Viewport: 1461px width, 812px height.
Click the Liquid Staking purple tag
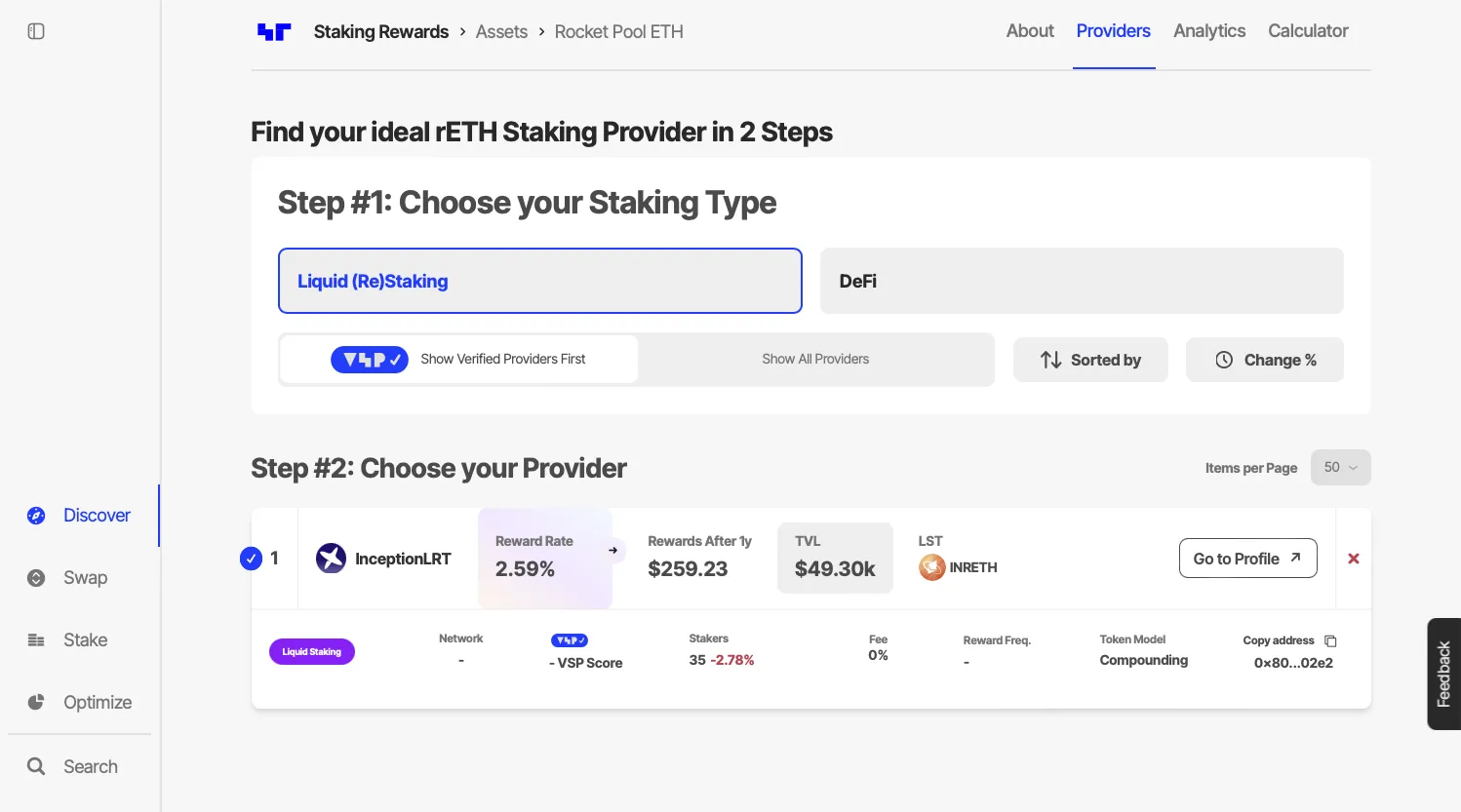tap(312, 652)
